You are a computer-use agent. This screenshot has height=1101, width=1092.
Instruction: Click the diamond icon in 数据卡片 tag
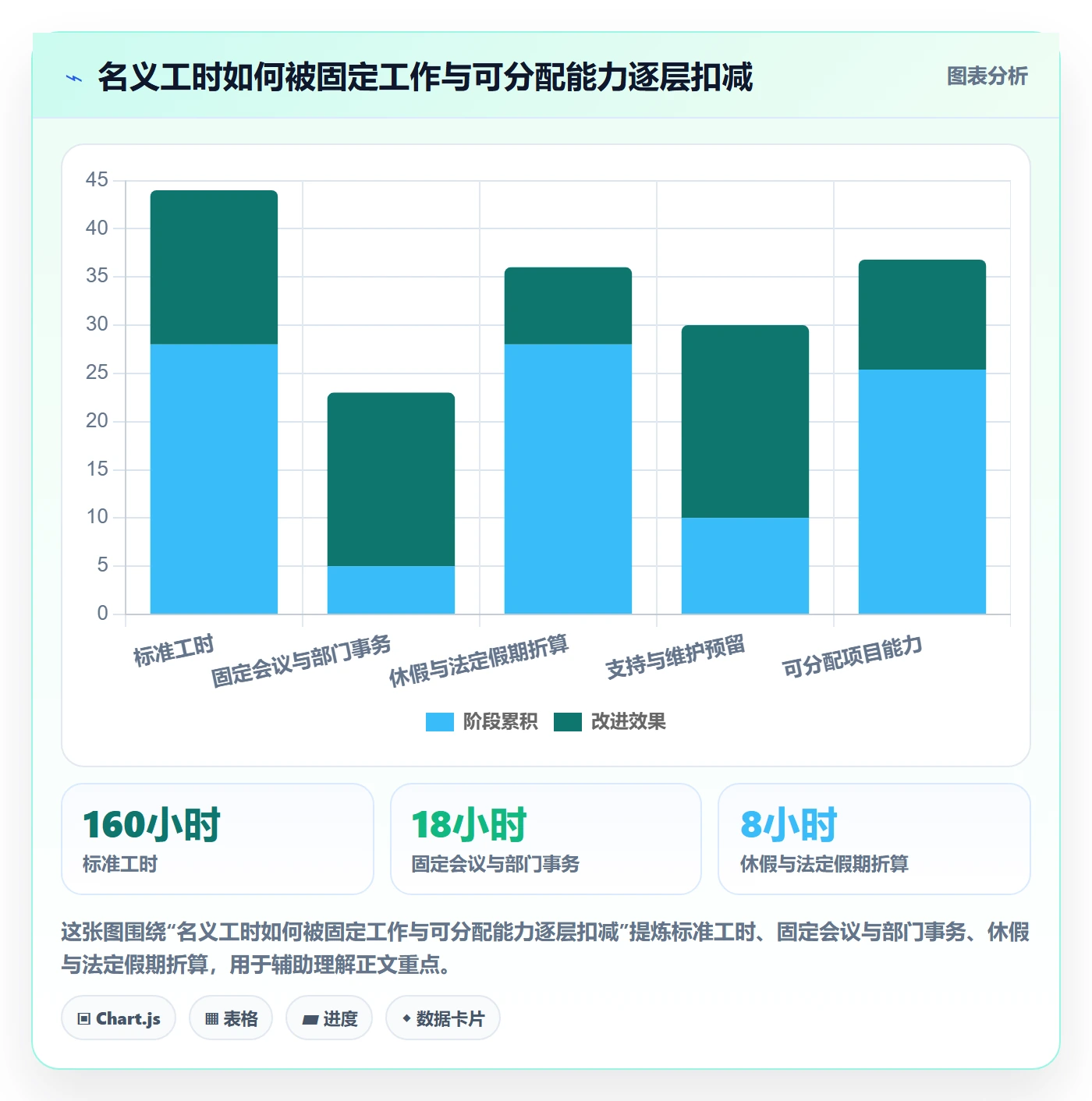[x=406, y=1018]
